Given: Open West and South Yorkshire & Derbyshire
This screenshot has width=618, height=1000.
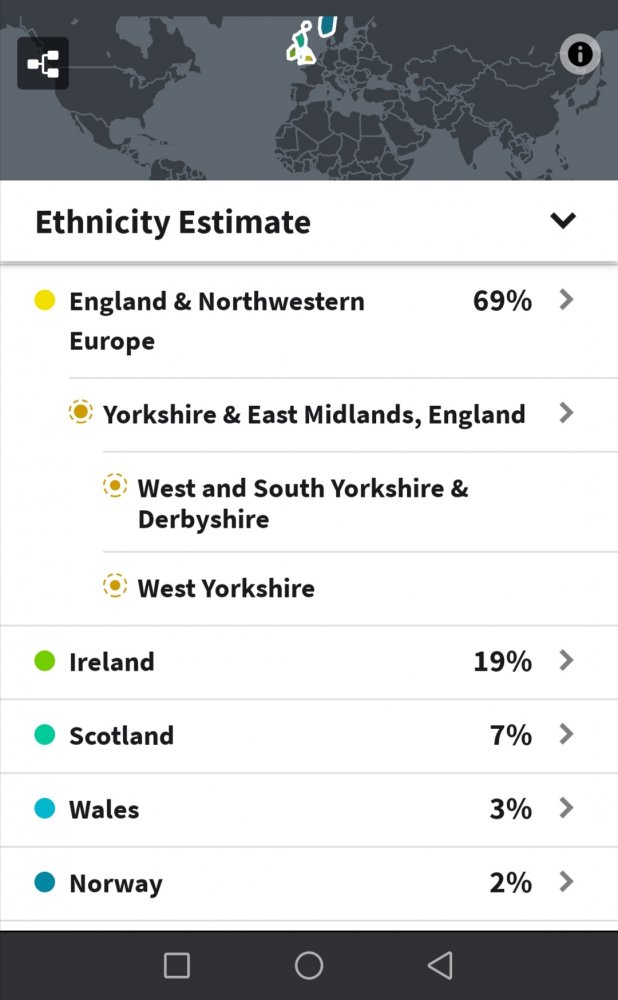Looking at the screenshot, I should (303, 503).
